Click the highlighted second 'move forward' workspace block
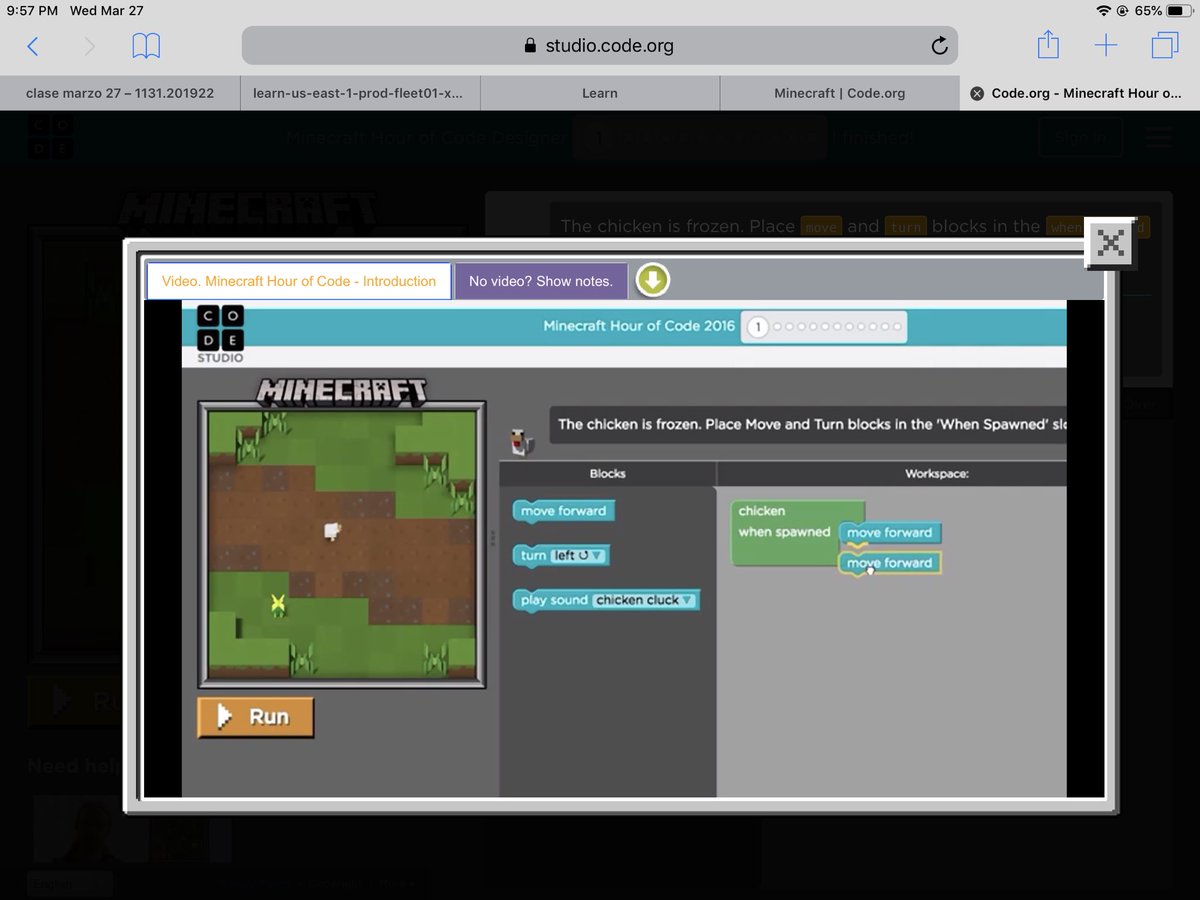The width and height of the screenshot is (1200, 900). coord(889,563)
